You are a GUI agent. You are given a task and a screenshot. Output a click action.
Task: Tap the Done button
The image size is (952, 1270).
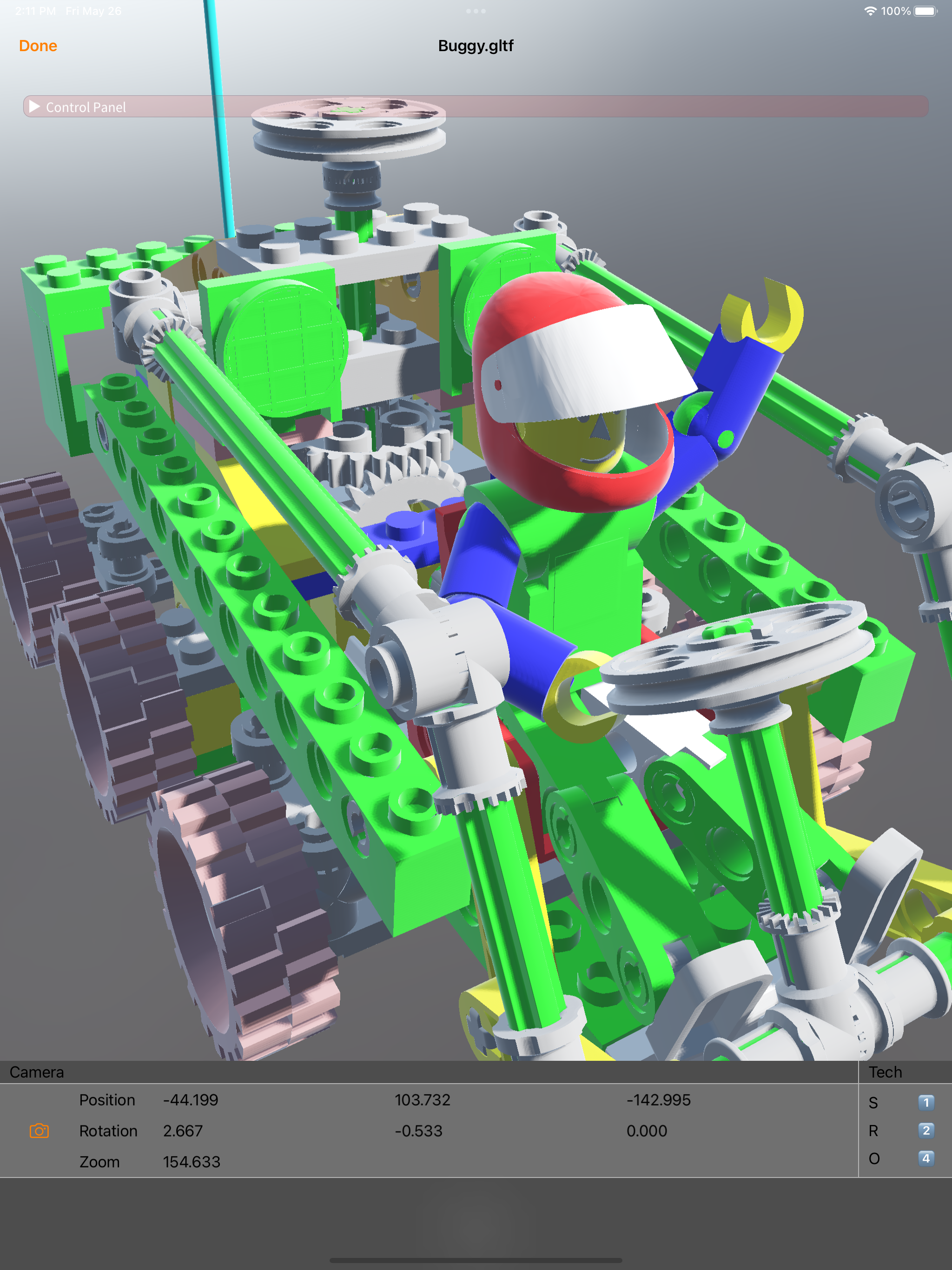38,46
